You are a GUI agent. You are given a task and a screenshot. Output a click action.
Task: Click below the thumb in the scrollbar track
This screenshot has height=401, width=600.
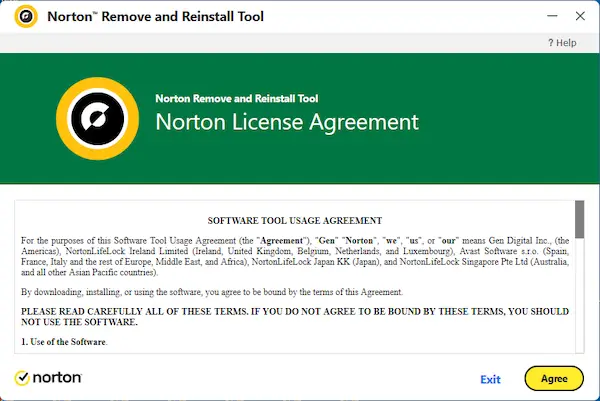click(x=579, y=295)
